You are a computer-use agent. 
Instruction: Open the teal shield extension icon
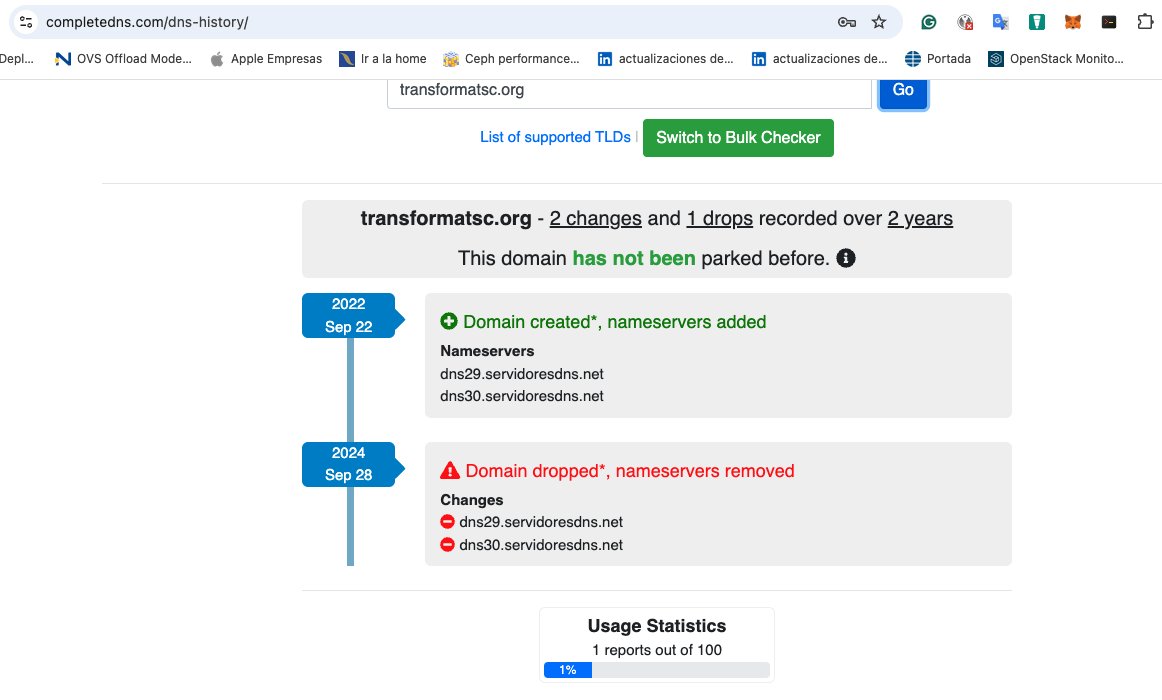click(1037, 22)
